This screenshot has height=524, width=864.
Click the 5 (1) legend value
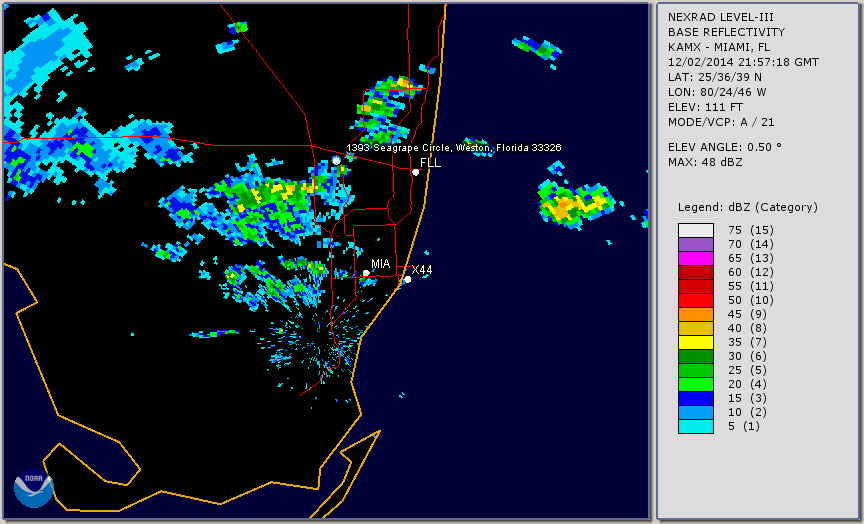click(743, 426)
